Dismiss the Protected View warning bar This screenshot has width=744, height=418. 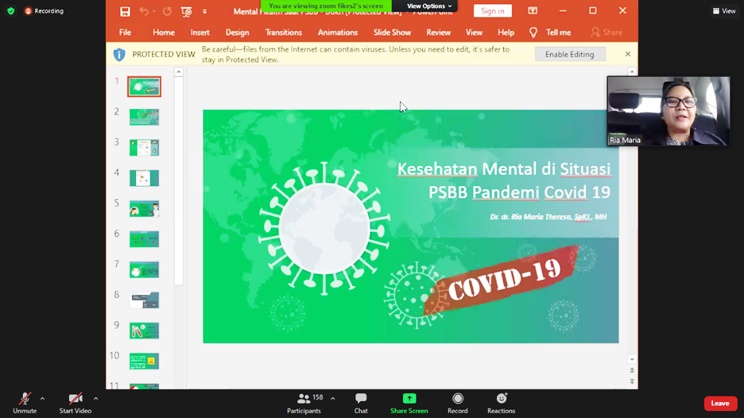point(628,54)
